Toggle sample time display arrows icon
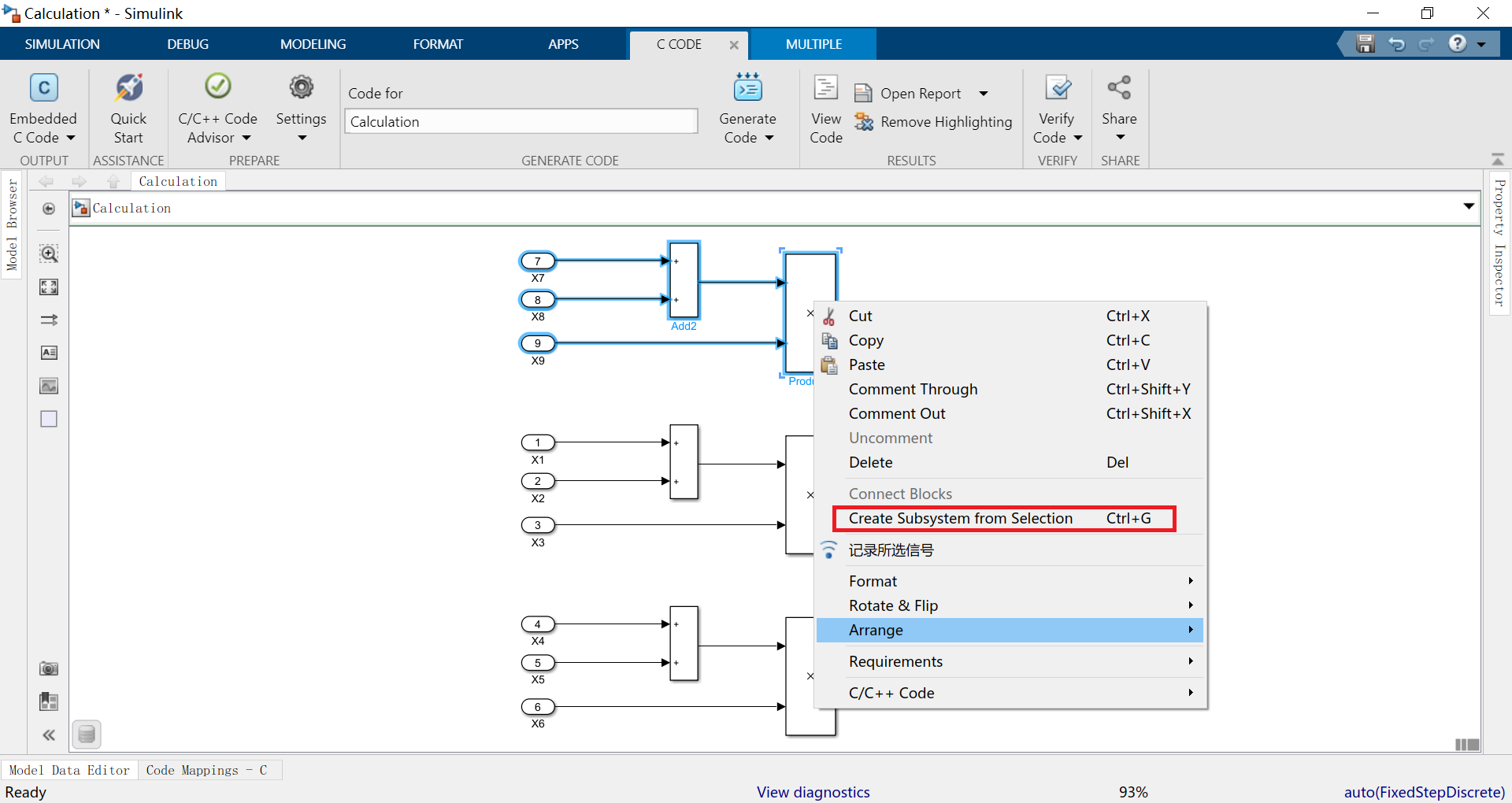This screenshot has height=803, width=1512. pos(49,320)
